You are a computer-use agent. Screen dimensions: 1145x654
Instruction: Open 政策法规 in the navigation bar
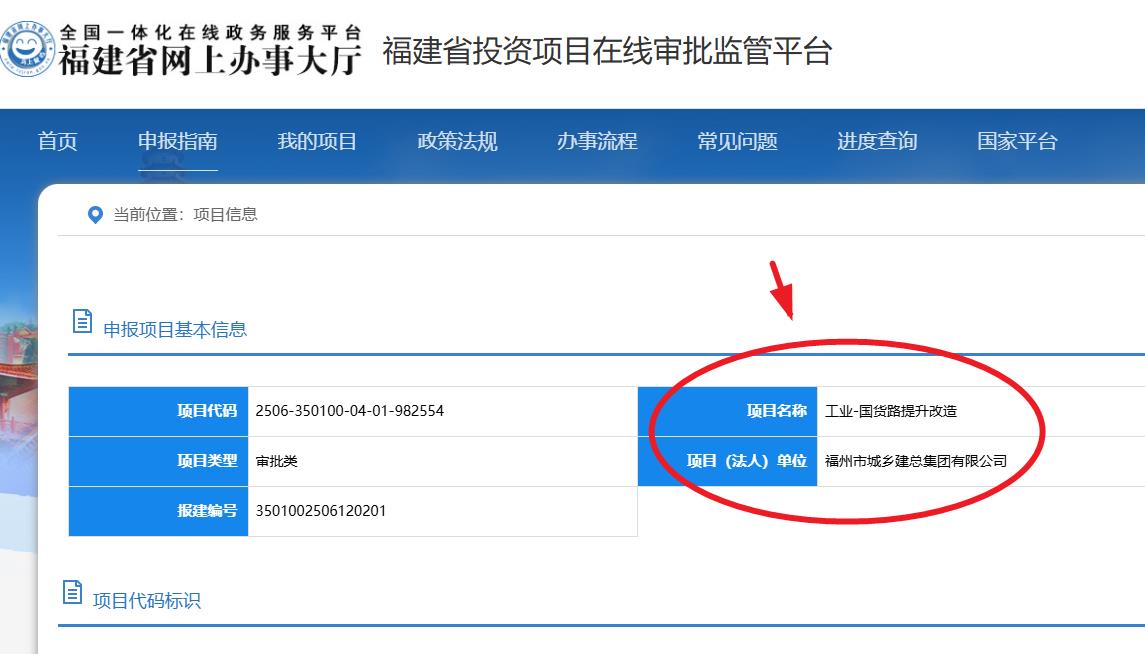point(457,141)
